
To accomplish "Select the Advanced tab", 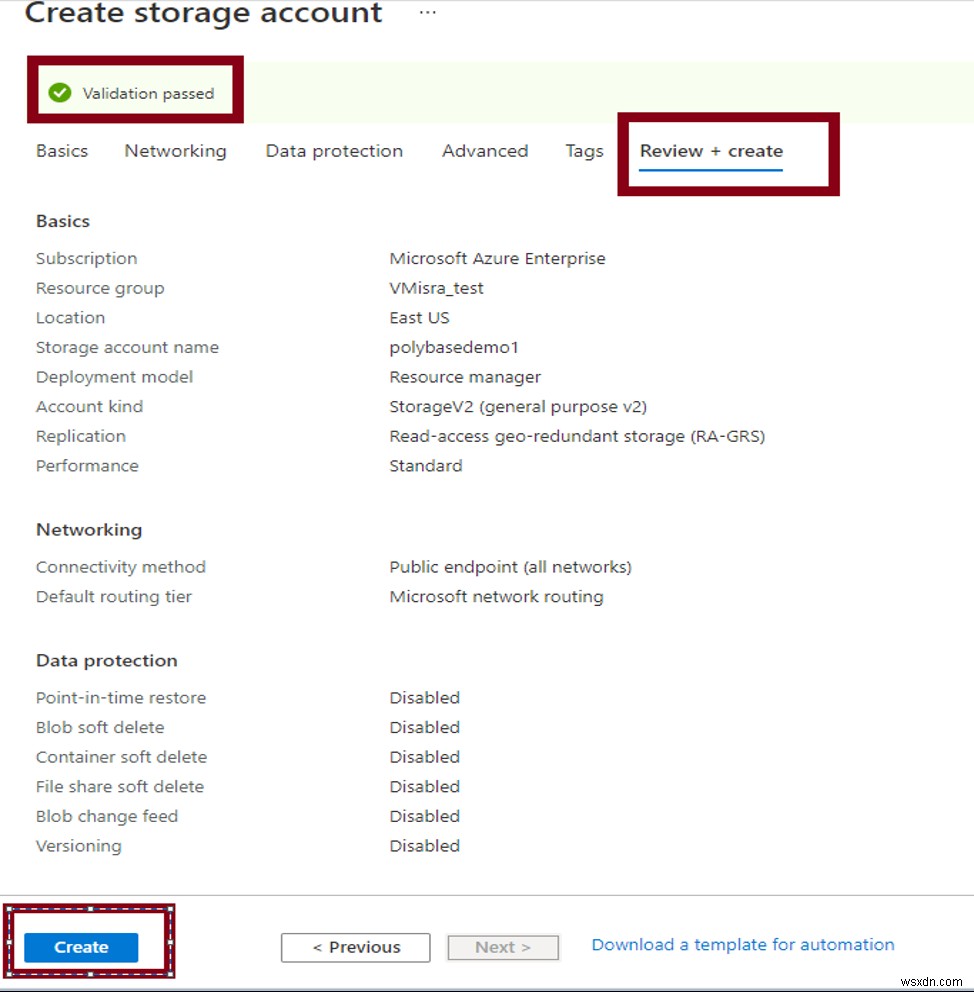I will (485, 151).
